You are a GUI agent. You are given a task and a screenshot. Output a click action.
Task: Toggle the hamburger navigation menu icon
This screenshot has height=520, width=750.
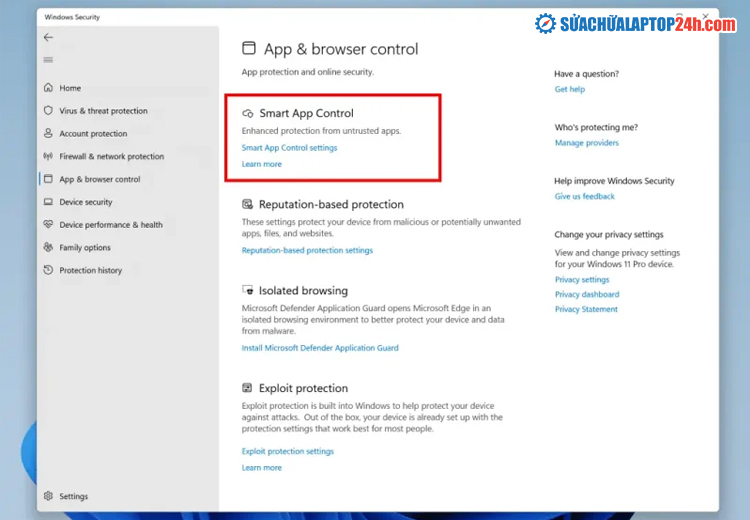tap(48, 60)
